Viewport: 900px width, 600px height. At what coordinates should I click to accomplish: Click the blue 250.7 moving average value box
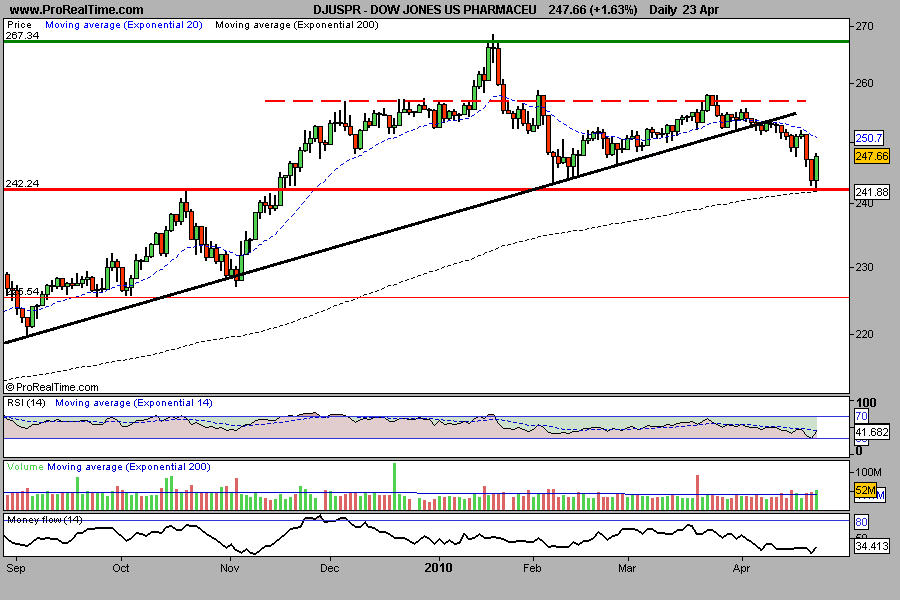[869, 138]
